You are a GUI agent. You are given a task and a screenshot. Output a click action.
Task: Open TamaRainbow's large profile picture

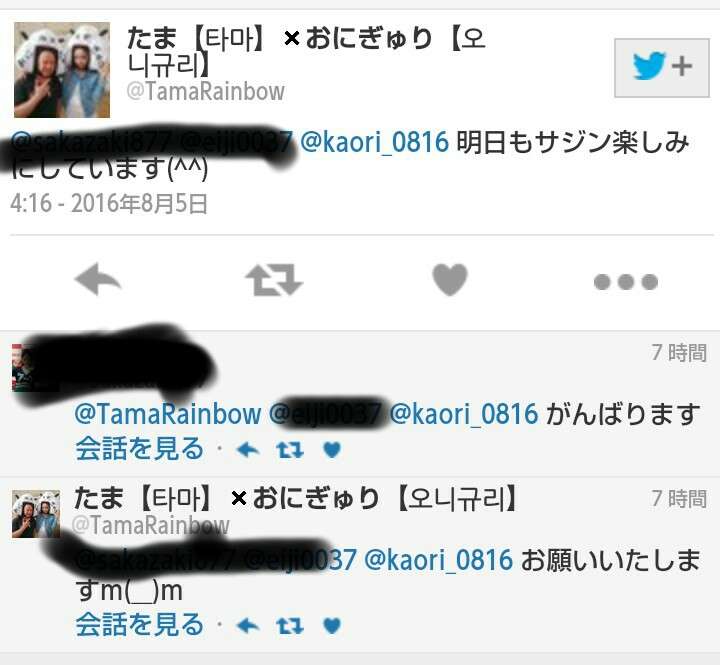point(62,70)
